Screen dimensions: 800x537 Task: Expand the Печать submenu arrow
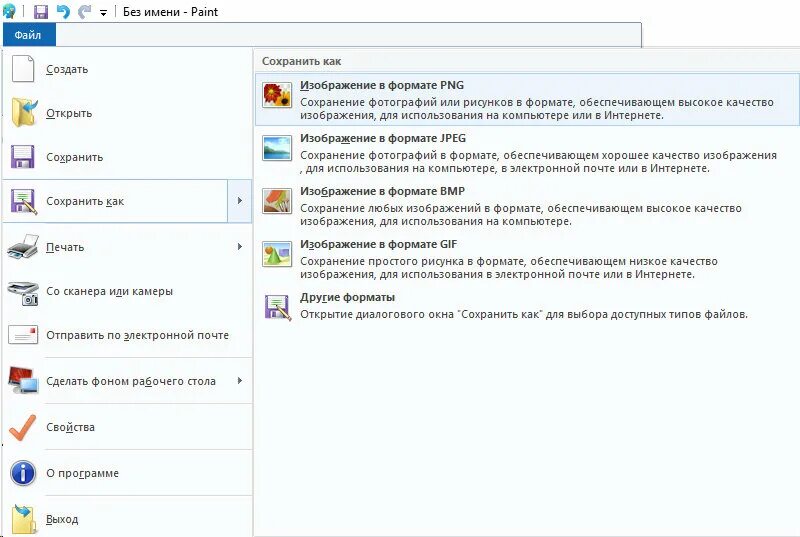tap(240, 247)
